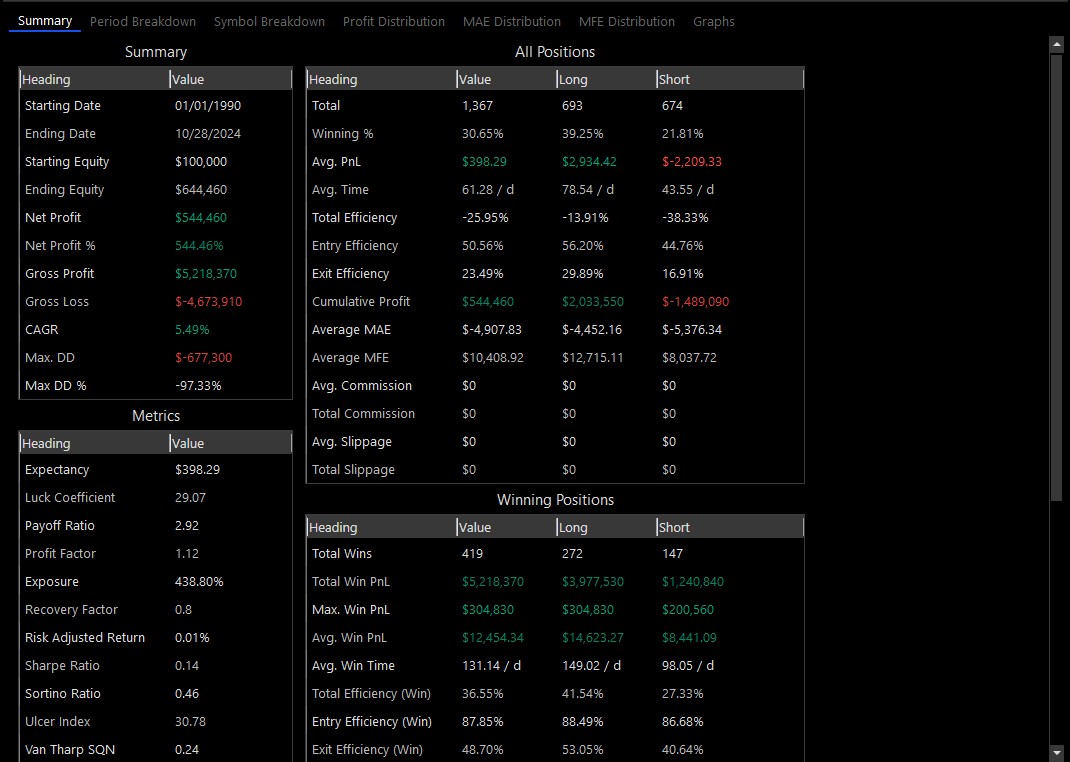1070x762 pixels.
Task: Click Long header in Winning Positions table
Action: pos(605,527)
